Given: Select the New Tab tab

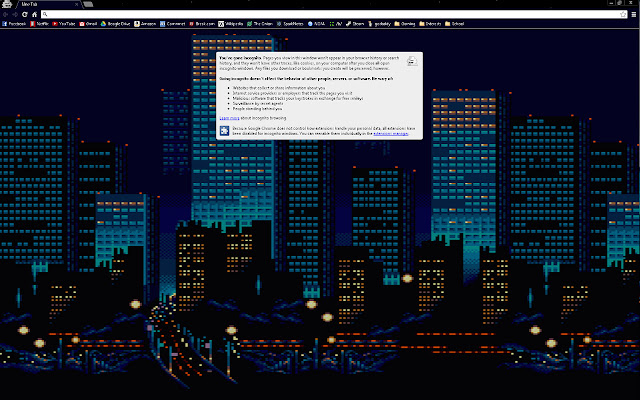Looking at the screenshot, I should coord(47,4).
